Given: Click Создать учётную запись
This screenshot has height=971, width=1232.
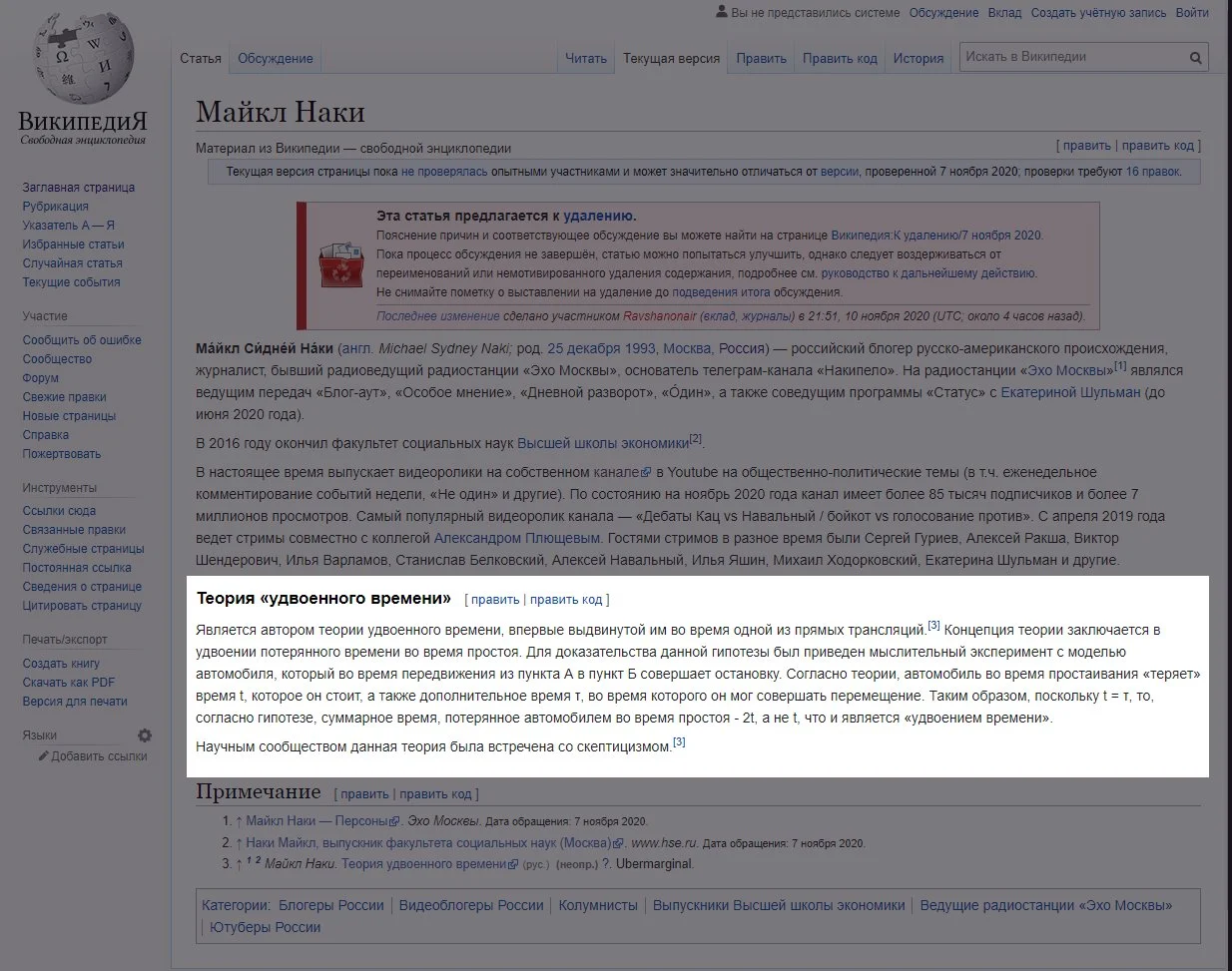Looking at the screenshot, I should tap(1098, 13).
